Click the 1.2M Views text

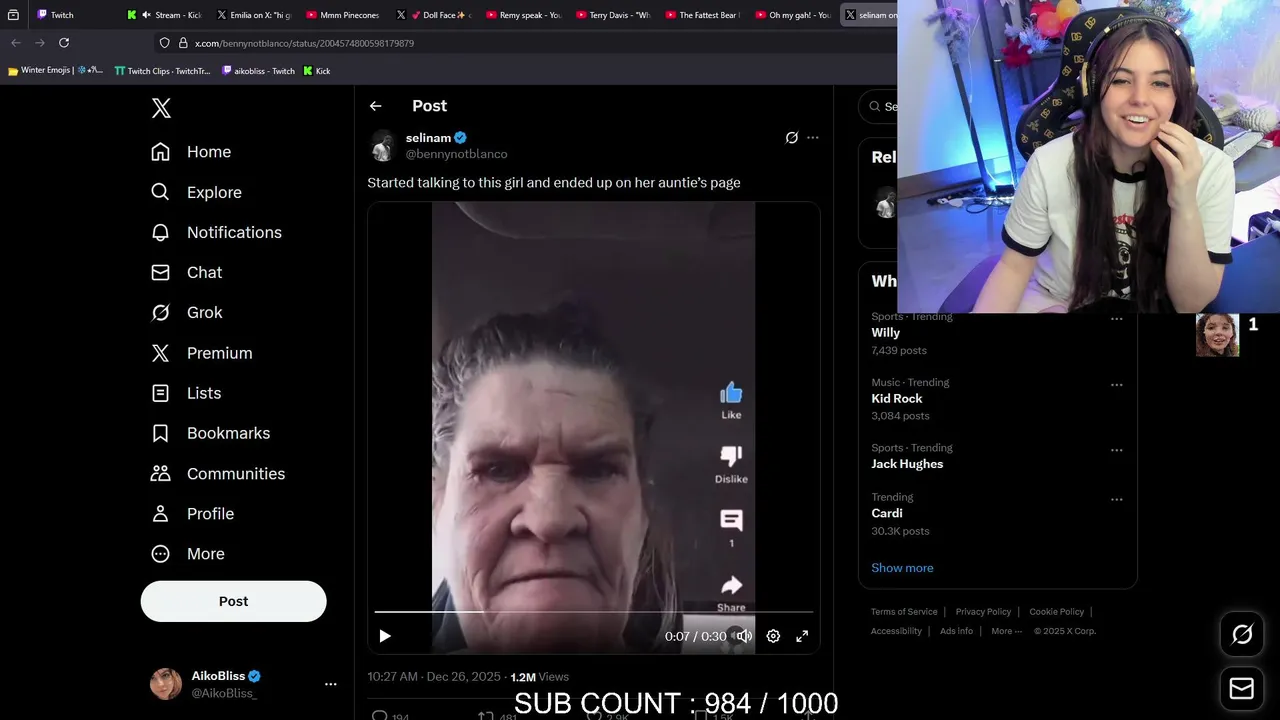[539, 677]
